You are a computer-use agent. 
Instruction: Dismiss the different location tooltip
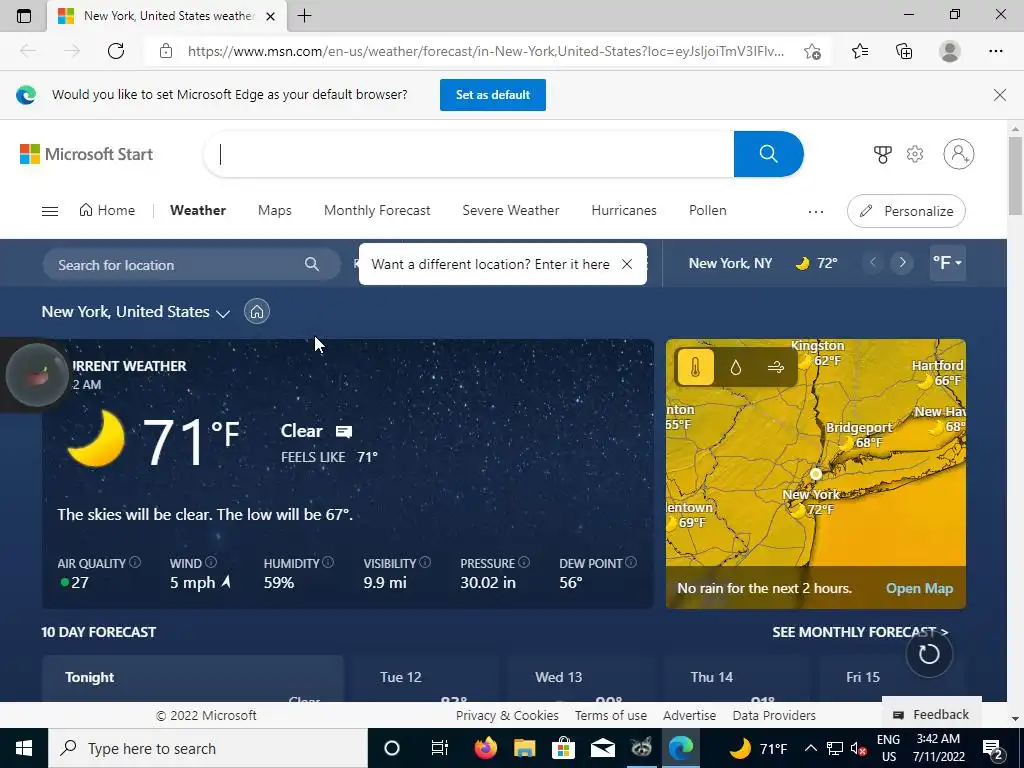(627, 264)
